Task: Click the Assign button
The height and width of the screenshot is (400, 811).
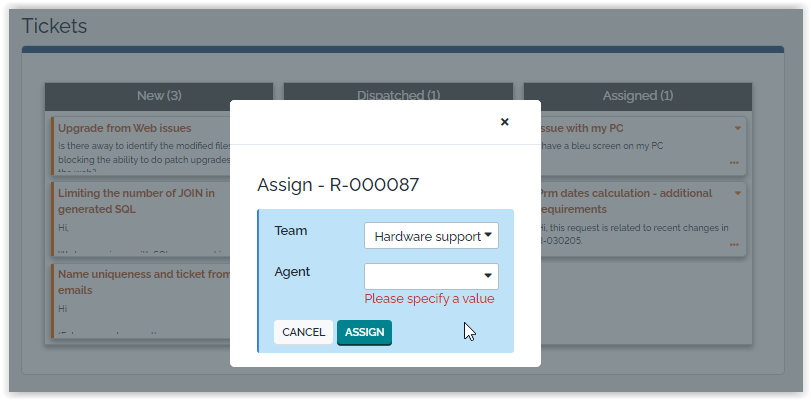Action: (364, 332)
